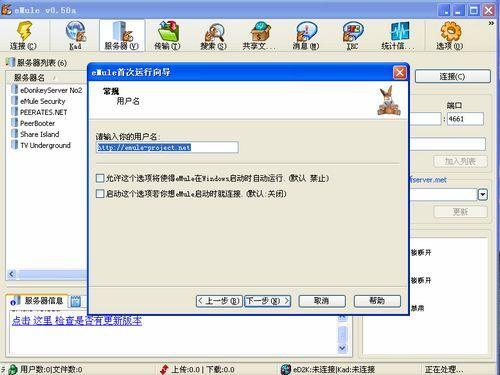The width and height of the screenshot is (500, 375).
Task: Click the server list (服务器列表) header icon
Action: coord(11,62)
